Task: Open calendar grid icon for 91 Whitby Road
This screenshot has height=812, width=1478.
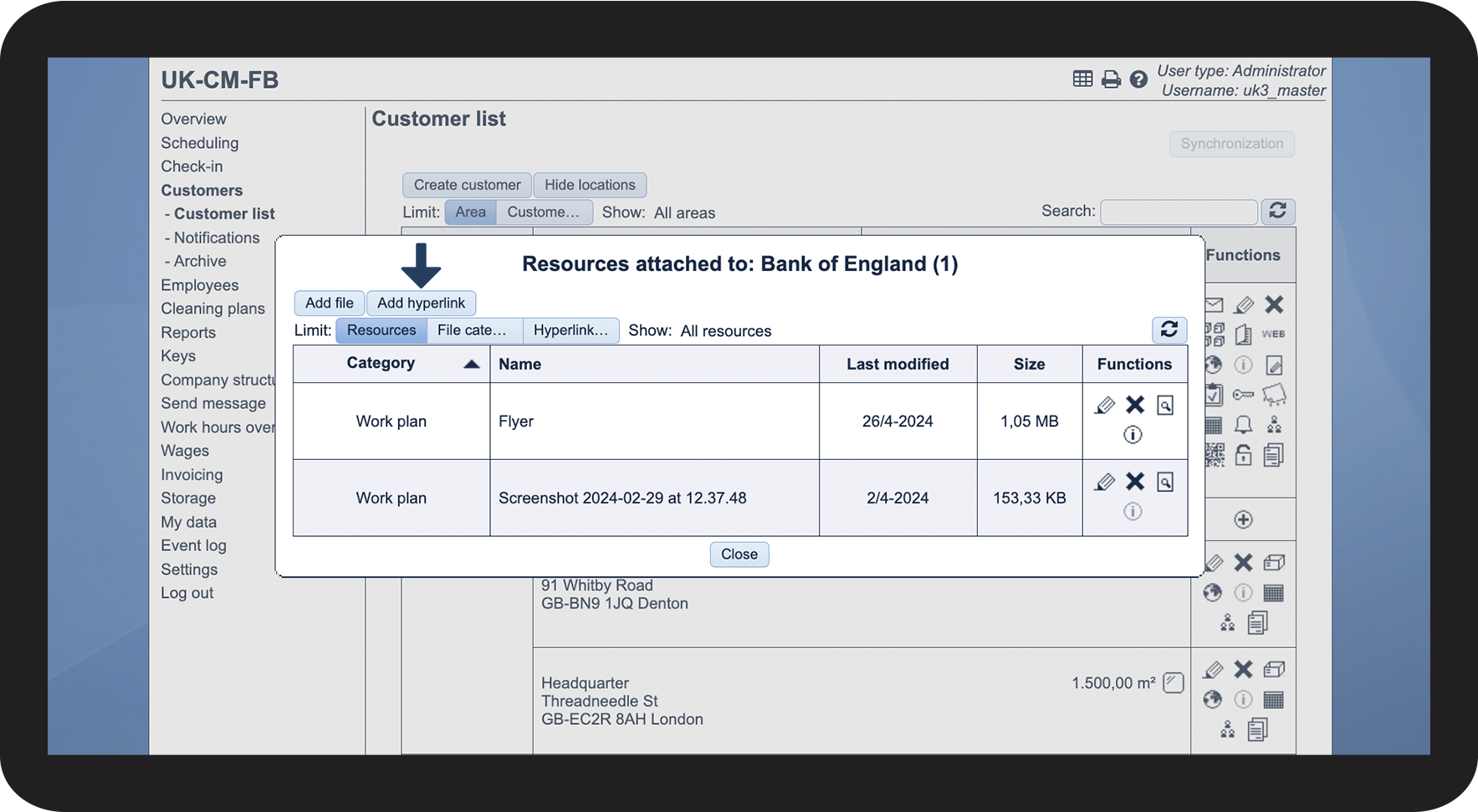Action: tap(1274, 594)
